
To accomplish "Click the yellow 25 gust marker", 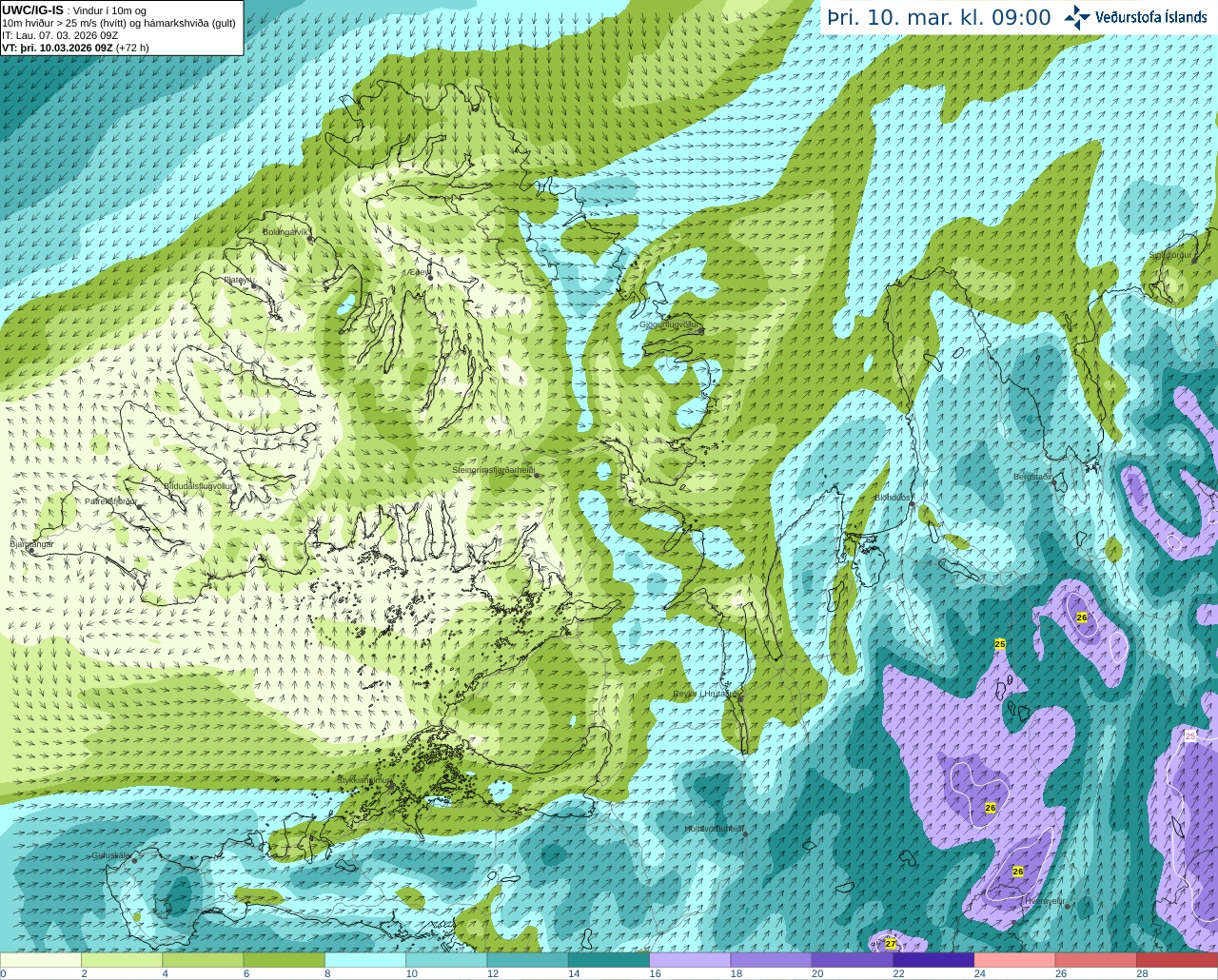I will (x=1000, y=644).
